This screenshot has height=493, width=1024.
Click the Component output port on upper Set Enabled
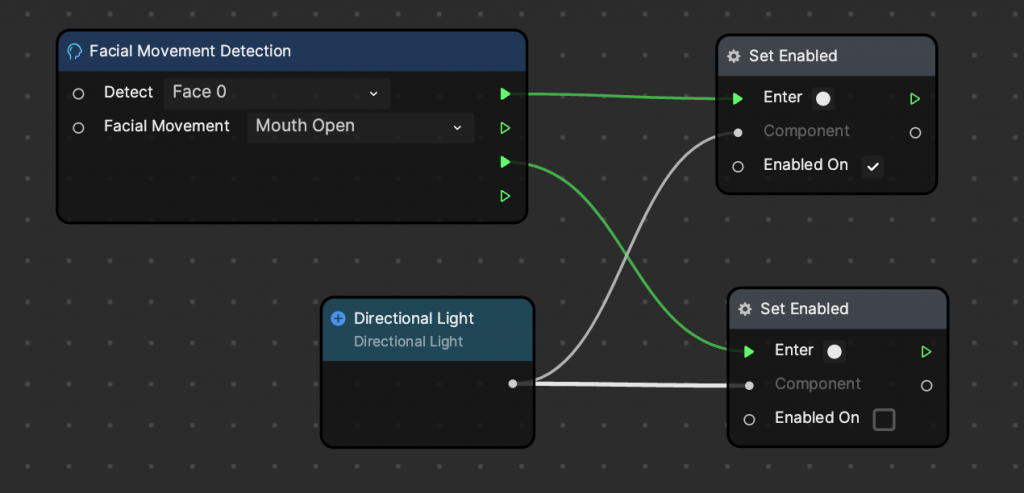[x=915, y=133]
